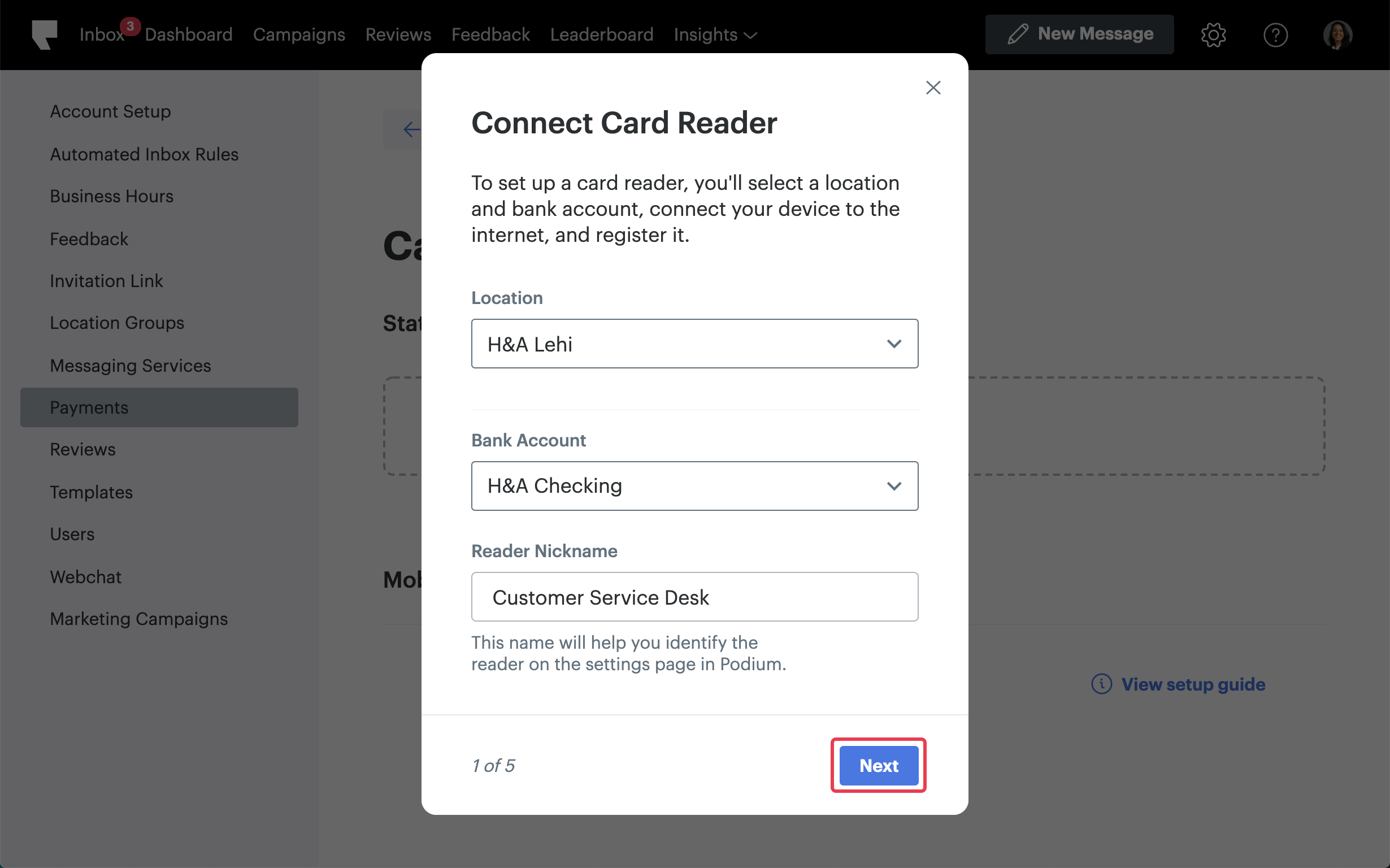The image size is (1390, 868).
Task: Select Webchat from the sidebar
Action: pos(85,576)
